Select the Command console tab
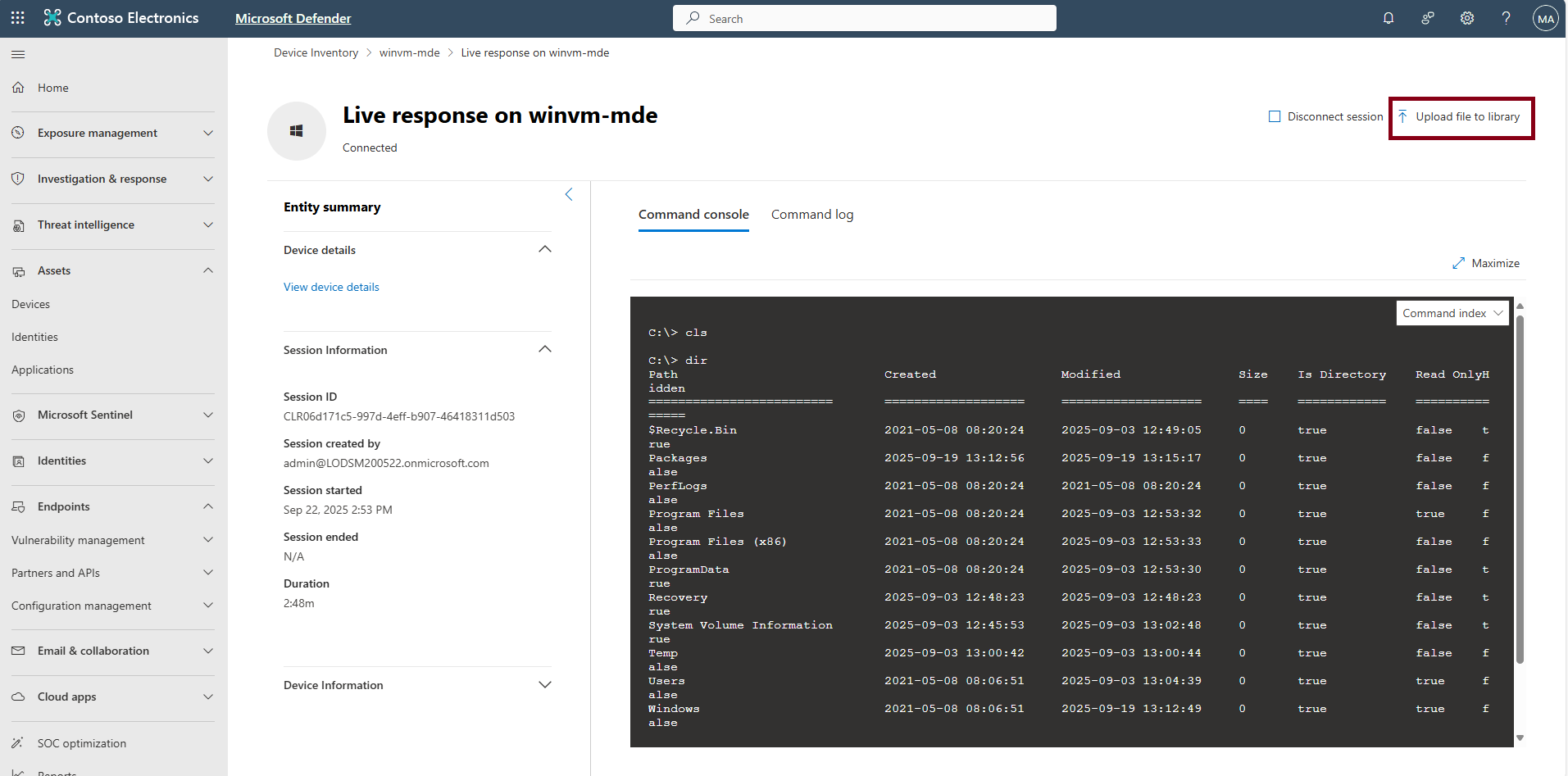 point(693,215)
